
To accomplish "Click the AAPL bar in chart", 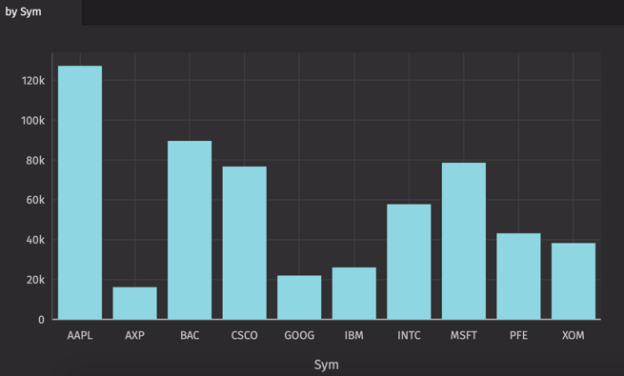I will point(80,193).
